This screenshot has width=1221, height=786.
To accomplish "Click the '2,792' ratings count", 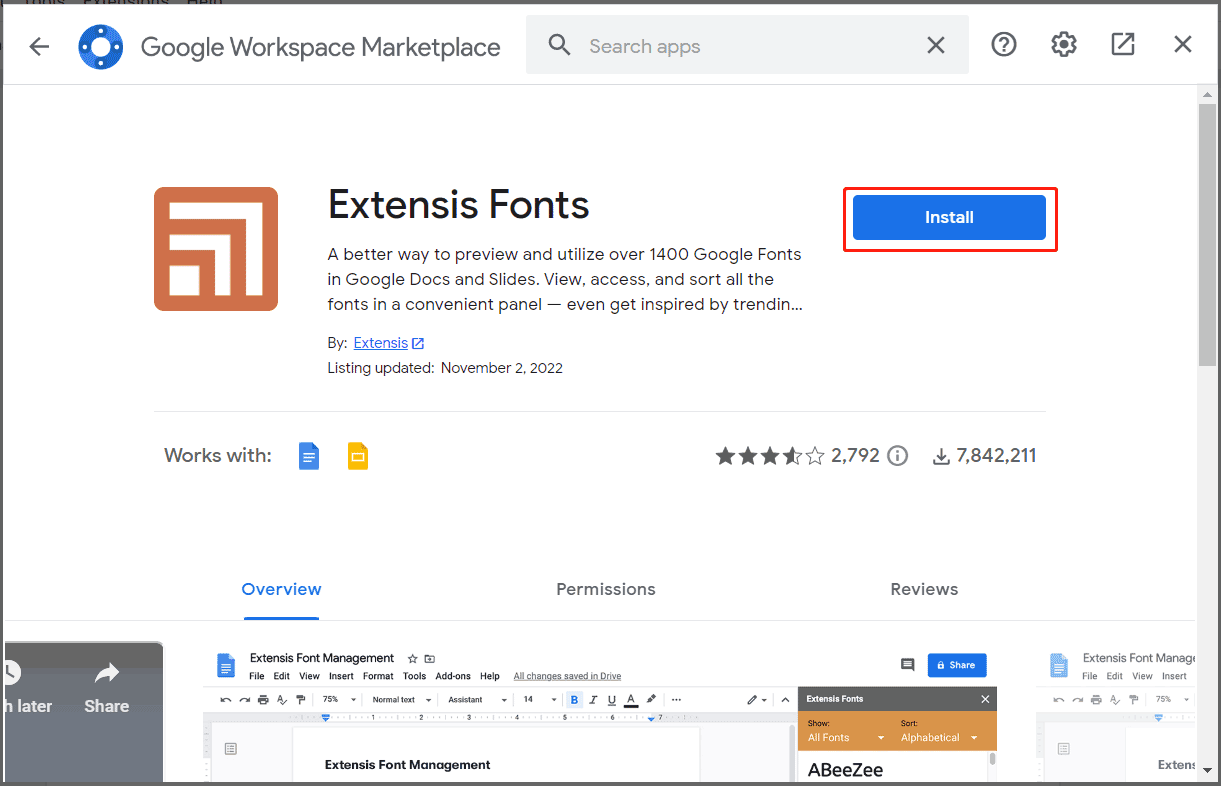I will tap(855, 456).
